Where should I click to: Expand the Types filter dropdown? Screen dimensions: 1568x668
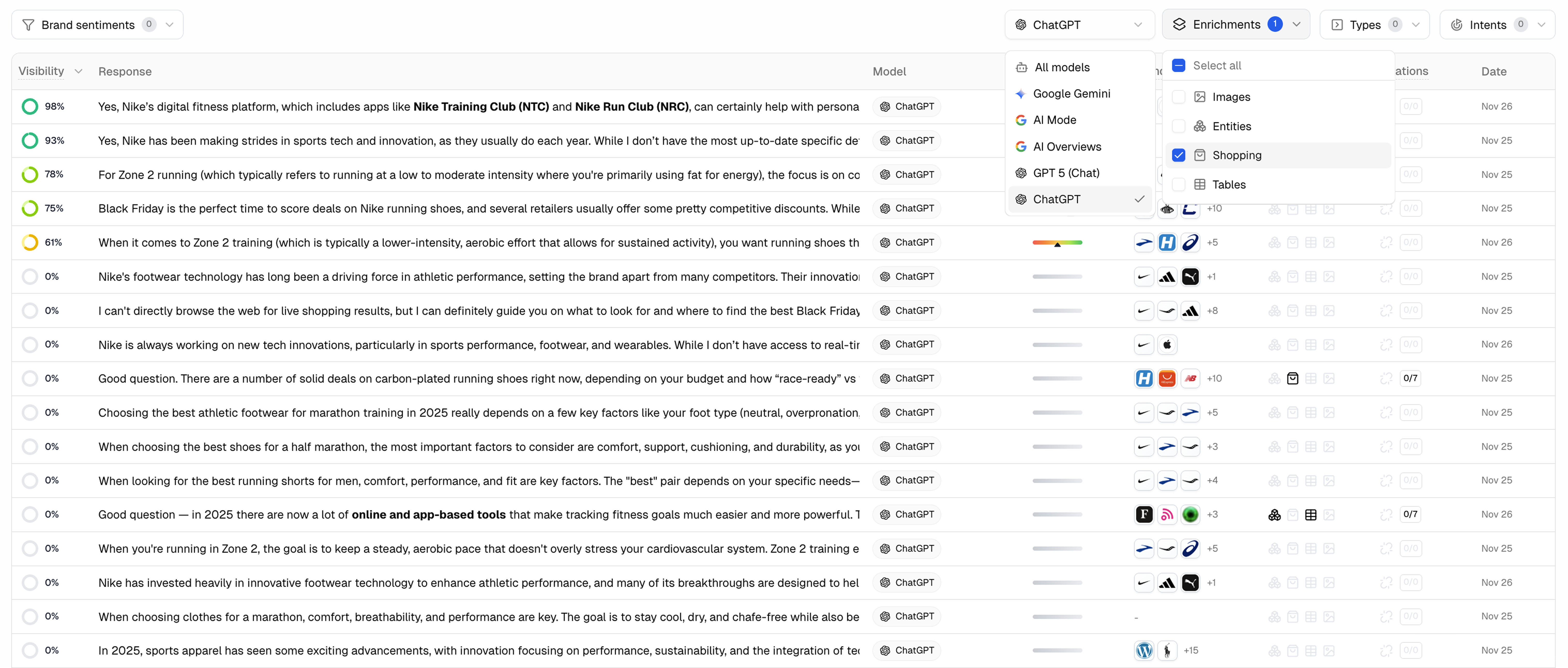coord(1374,24)
